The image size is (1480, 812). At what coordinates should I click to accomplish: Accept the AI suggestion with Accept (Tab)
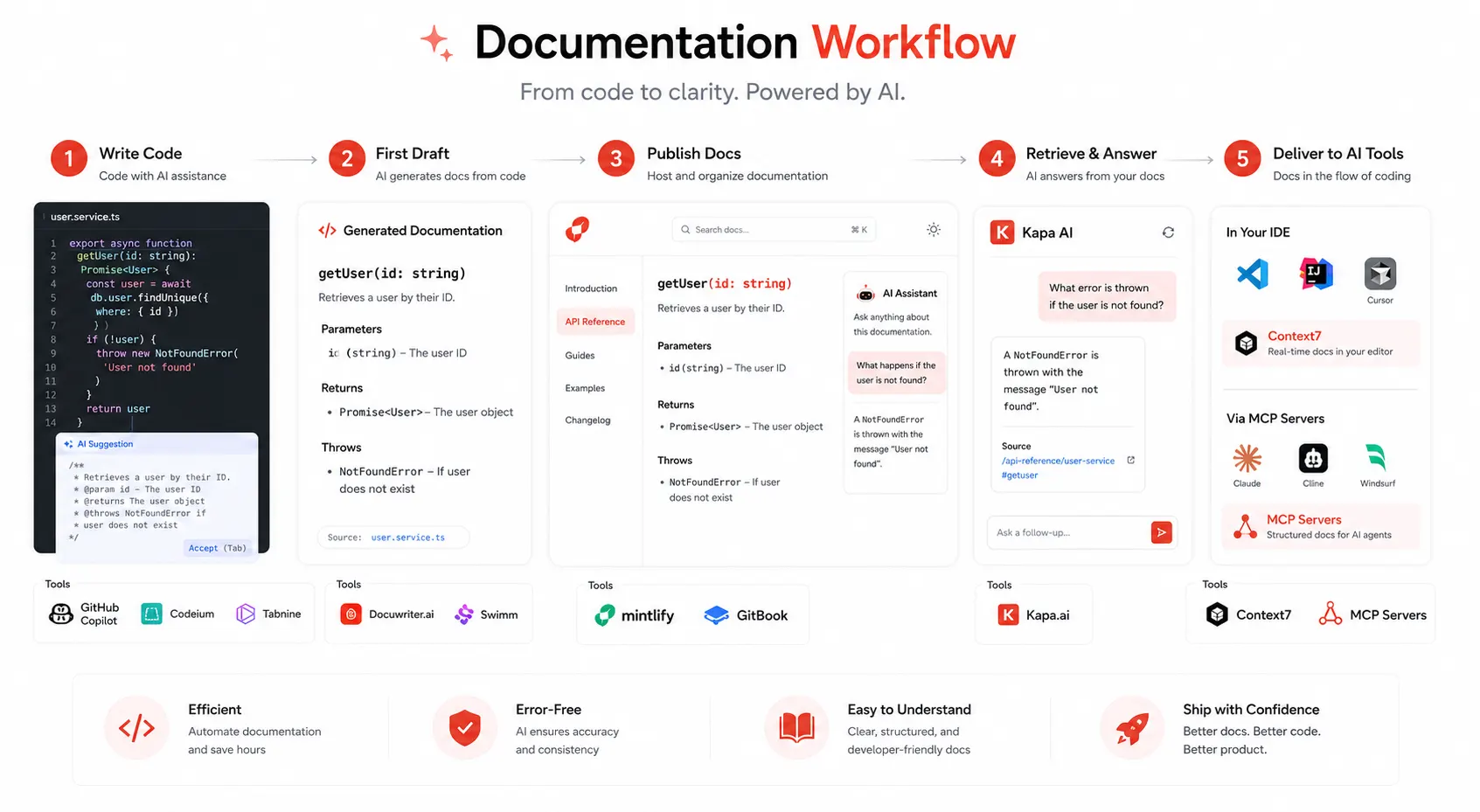pyautogui.click(x=218, y=548)
